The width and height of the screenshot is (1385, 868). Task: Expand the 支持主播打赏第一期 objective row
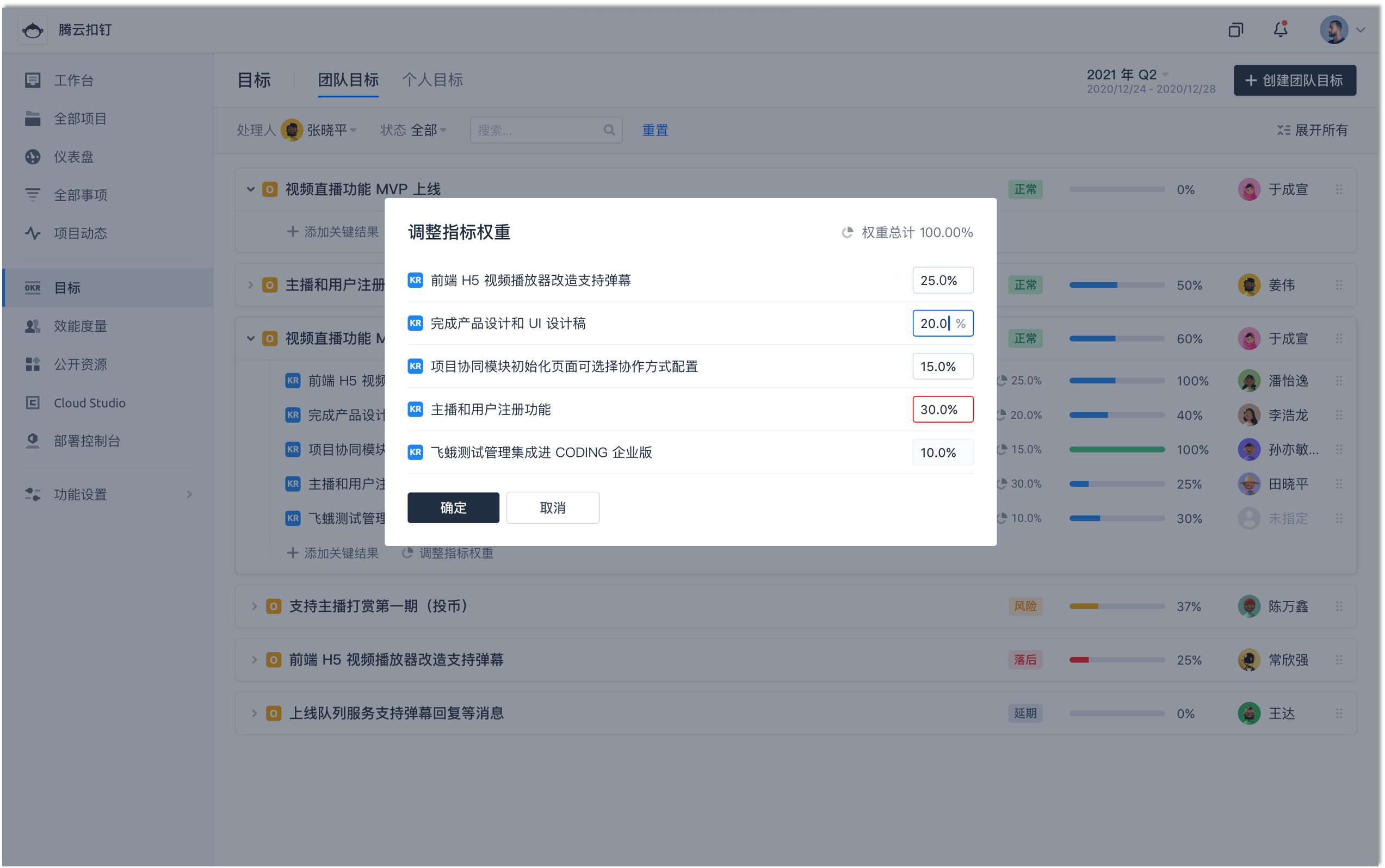pos(255,606)
